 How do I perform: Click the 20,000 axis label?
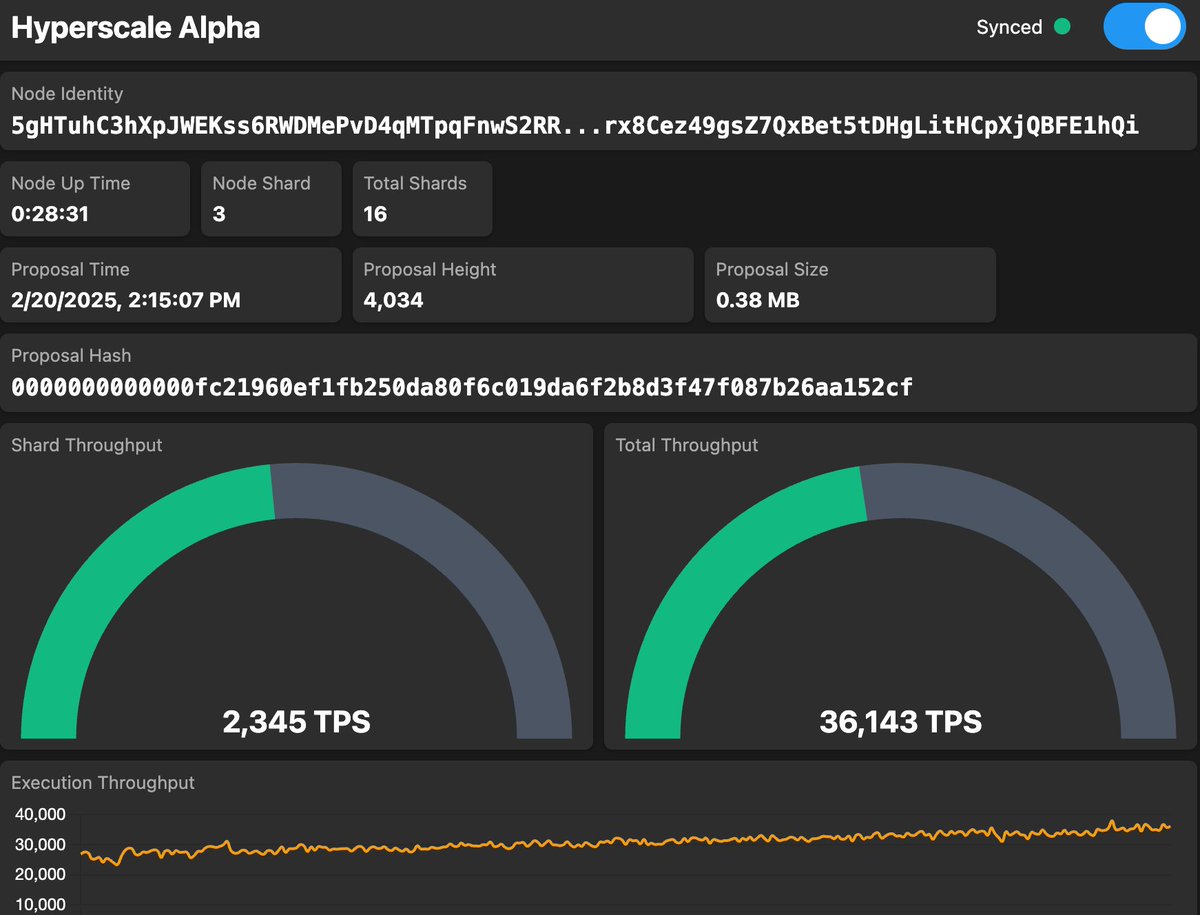click(40, 875)
